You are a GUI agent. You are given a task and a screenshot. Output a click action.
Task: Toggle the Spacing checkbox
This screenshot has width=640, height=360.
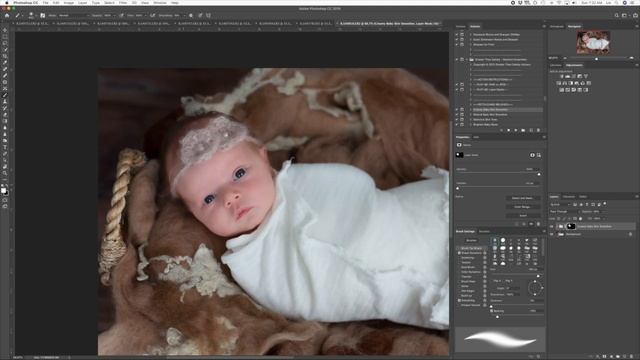click(x=491, y=311)
